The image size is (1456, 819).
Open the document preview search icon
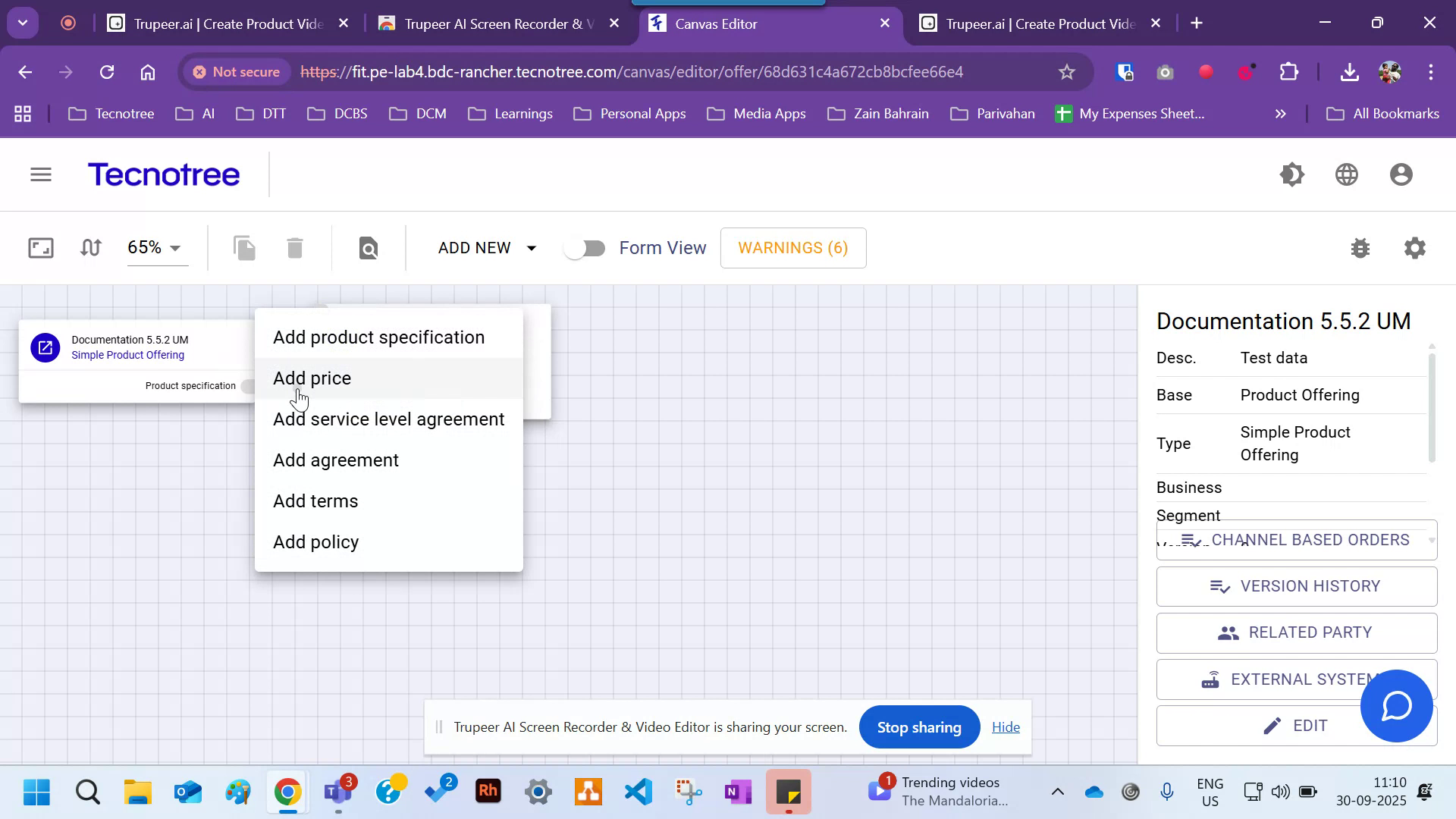[x=369, y=248]
